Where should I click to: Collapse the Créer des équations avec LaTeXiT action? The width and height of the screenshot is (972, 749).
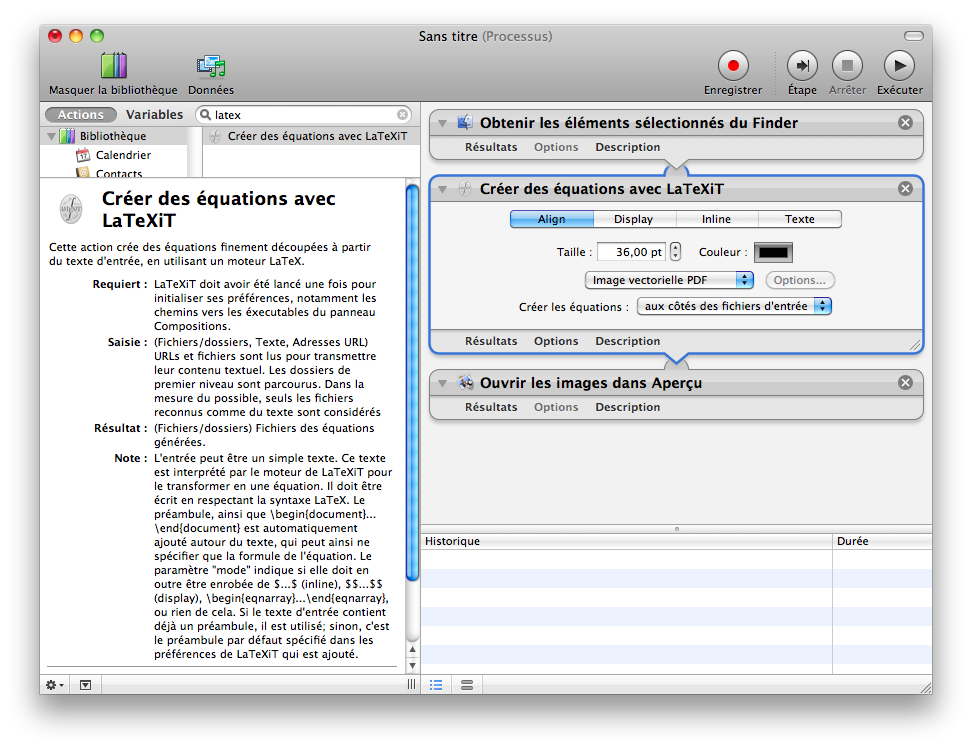pyautogui.click(x=443, y=190)
